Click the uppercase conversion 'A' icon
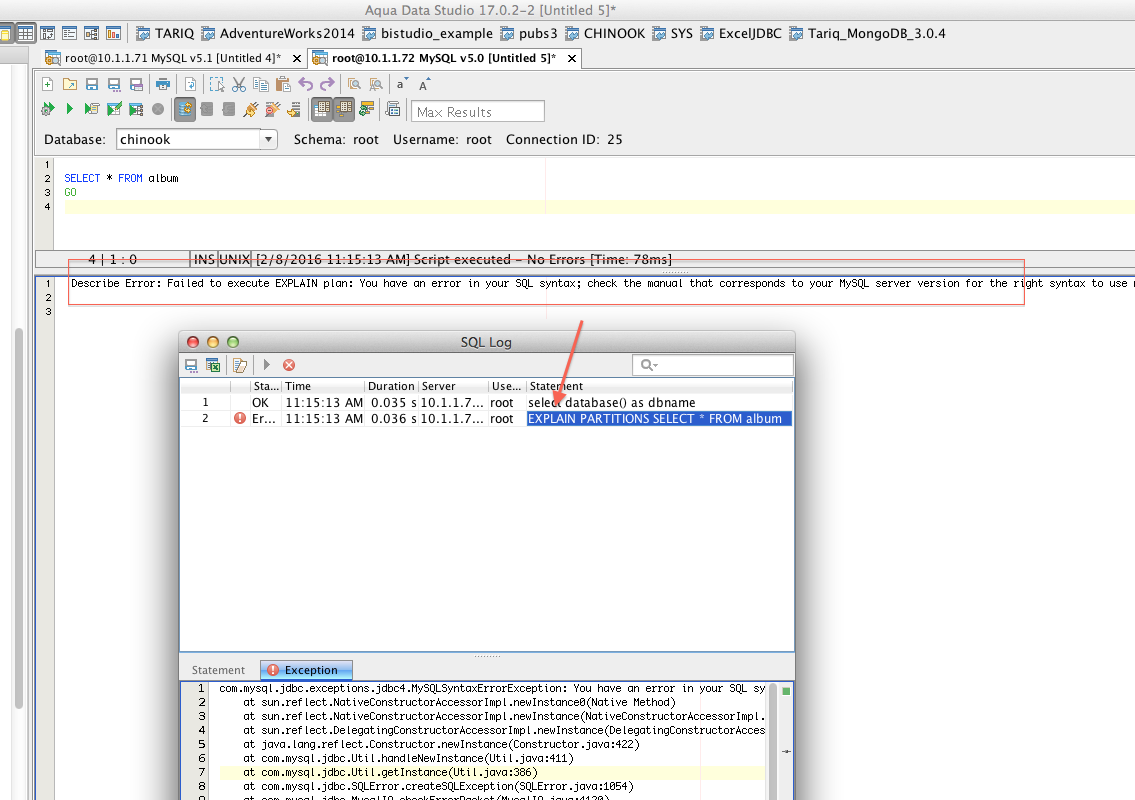 [x=424, y=85]
